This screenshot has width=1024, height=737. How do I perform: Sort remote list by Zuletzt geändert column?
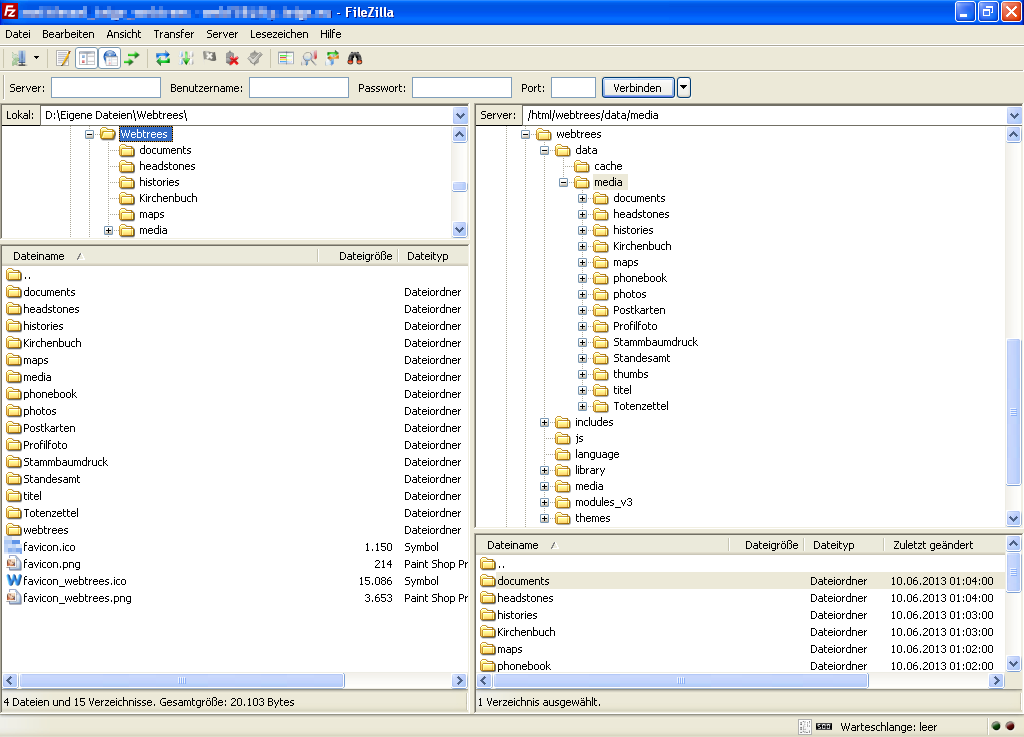(x=932, y=545)
